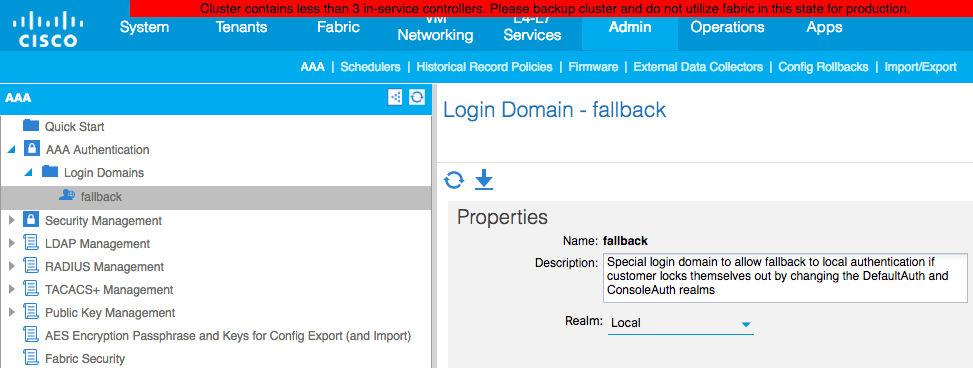Click the Quick Start folder icon

point(30,126)
